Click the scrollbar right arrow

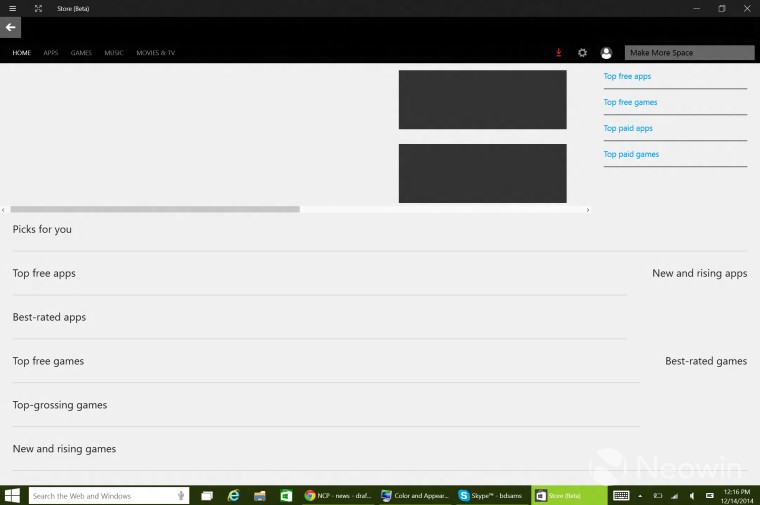point(587,210)
